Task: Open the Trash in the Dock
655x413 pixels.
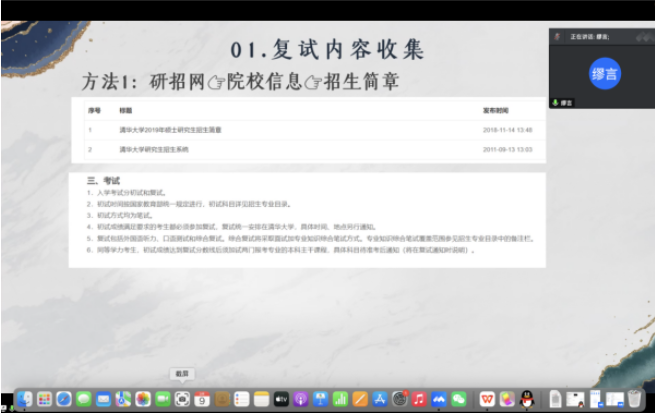Action: pyautogui.click(x=634, y=399)
